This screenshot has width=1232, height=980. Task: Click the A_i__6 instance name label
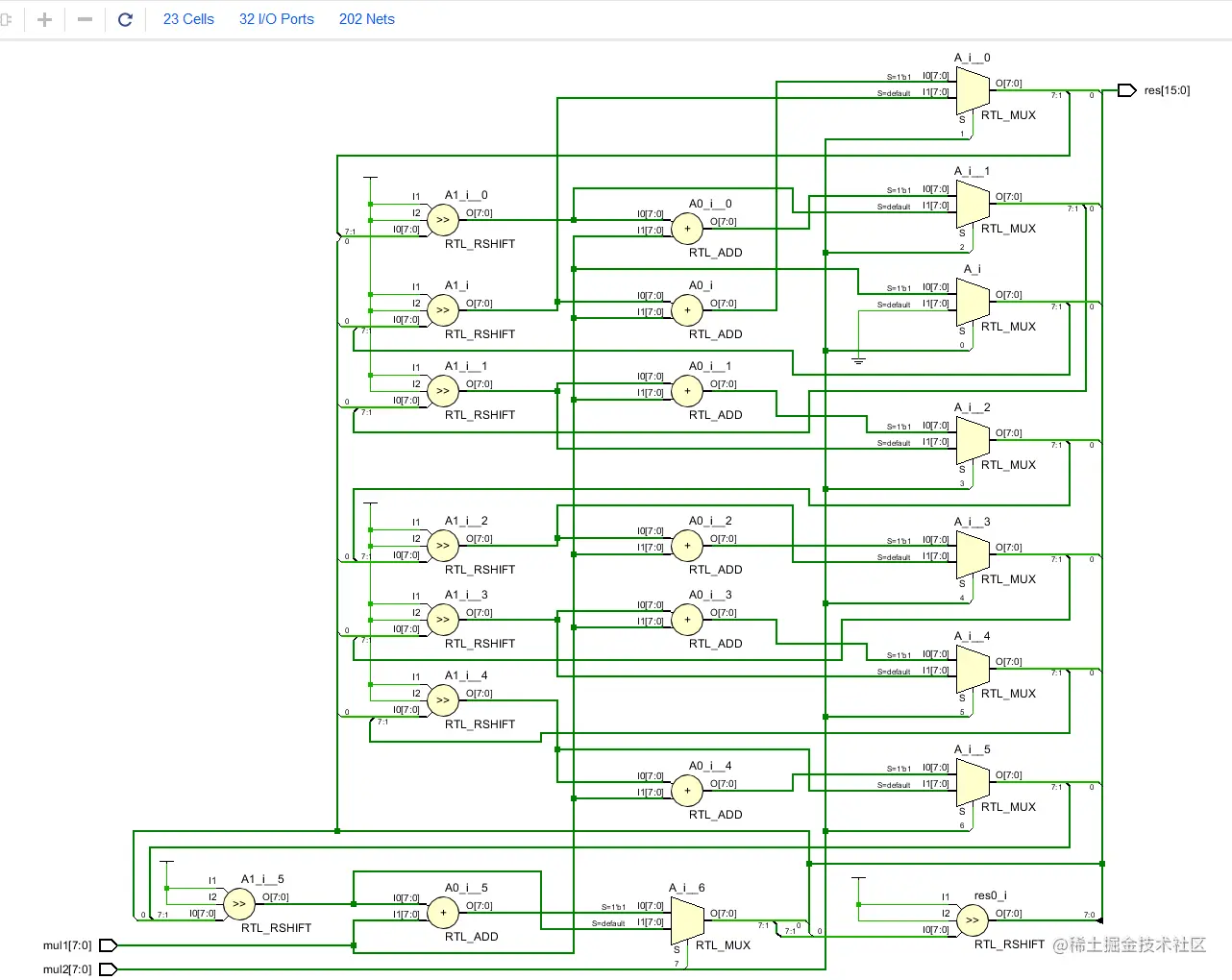pyautogui.click(x=687, y=888)
